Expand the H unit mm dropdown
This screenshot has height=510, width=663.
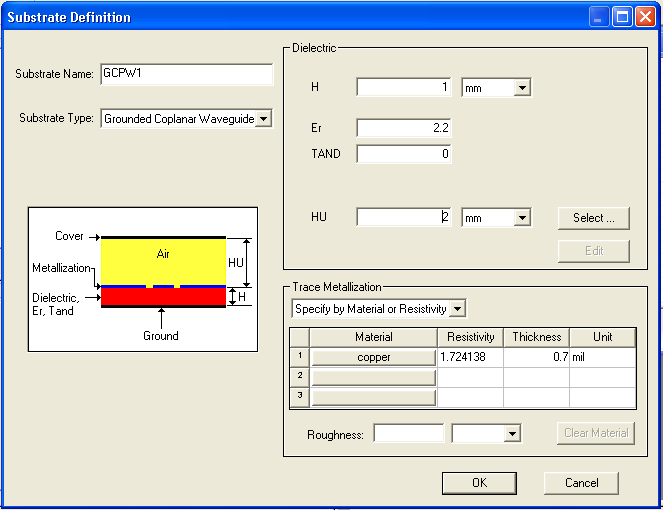(x=521, y=88)
